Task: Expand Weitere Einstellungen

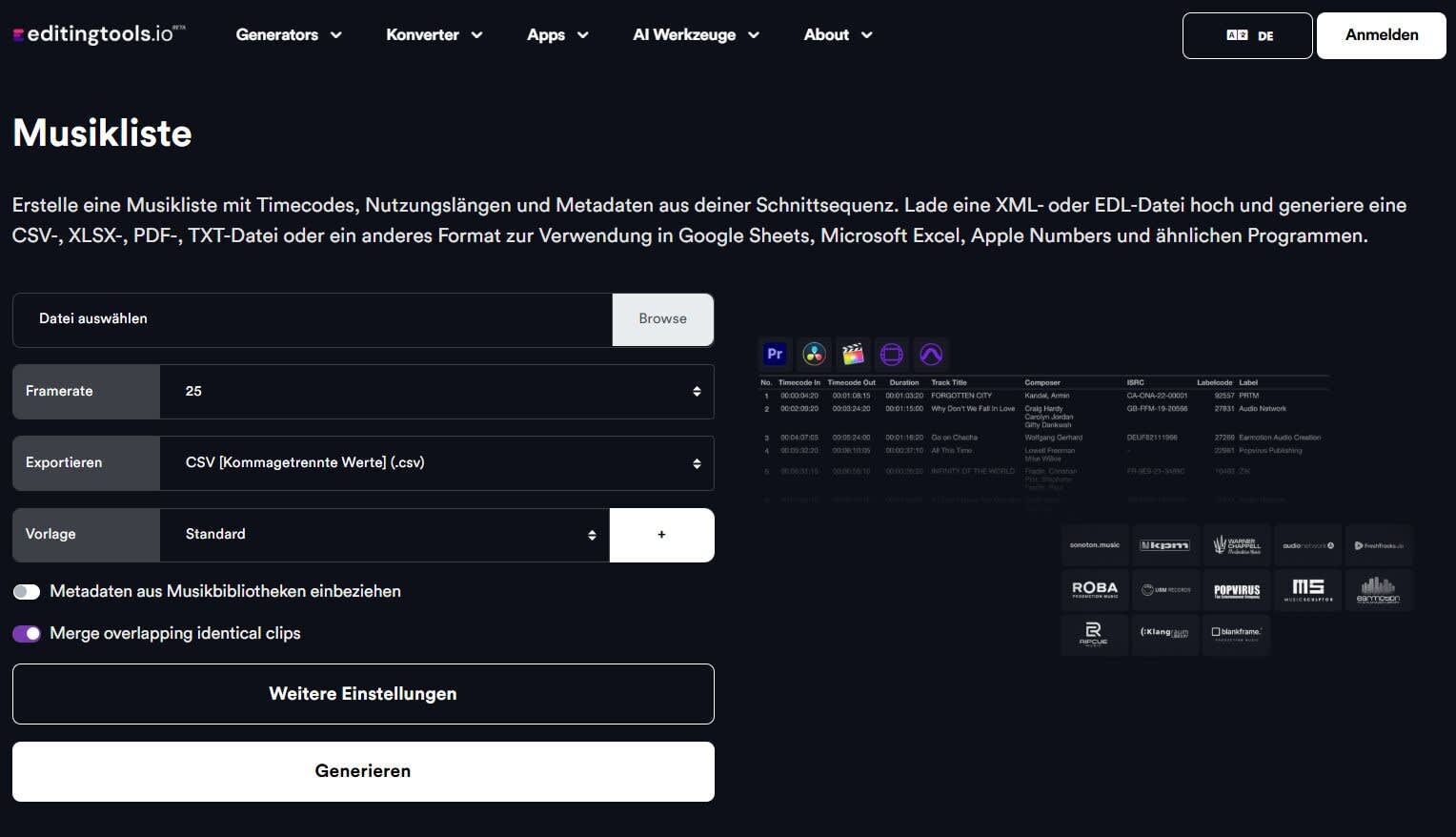Action: pyautogui.click(x=363, y=694)
